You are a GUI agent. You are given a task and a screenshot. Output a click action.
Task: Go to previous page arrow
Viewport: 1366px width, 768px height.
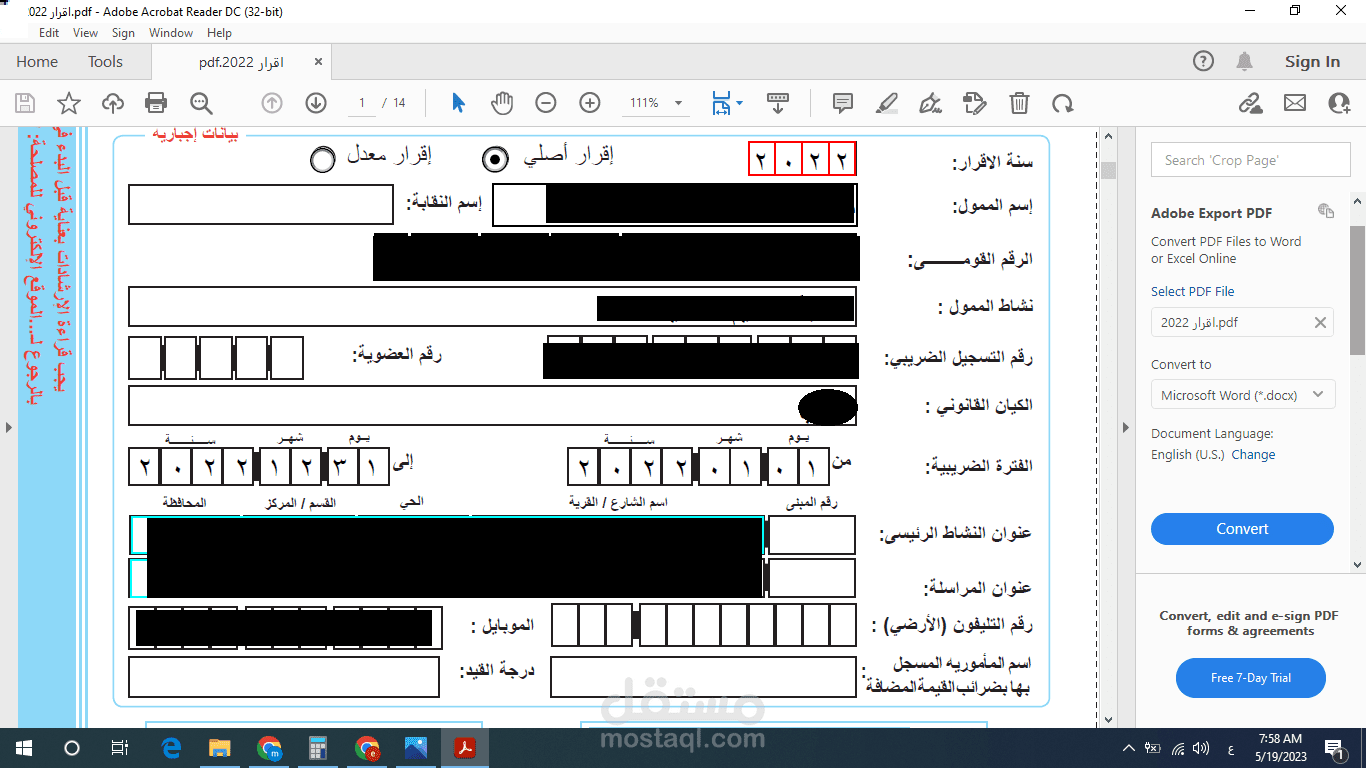click(272, 103)
